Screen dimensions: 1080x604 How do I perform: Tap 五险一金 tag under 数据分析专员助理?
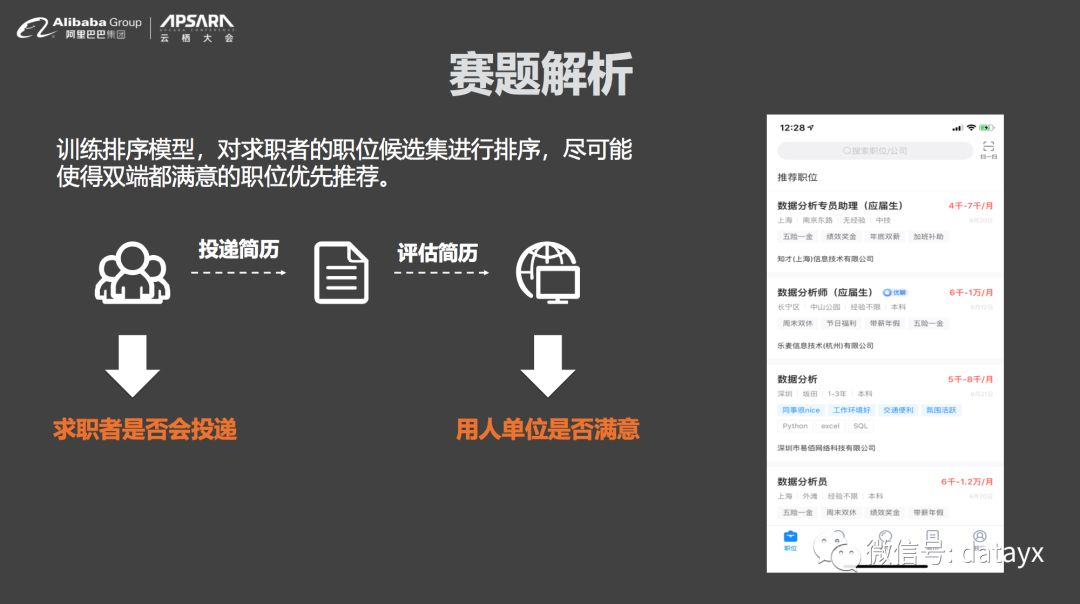point(798,237)
